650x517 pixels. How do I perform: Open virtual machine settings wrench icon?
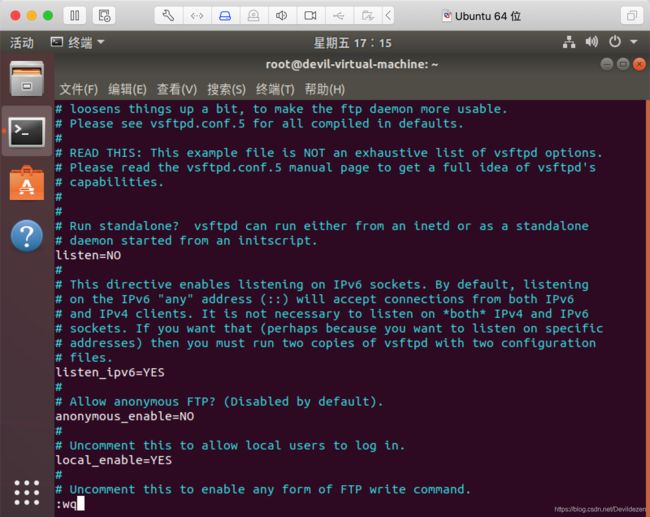[x=168, y=16]
